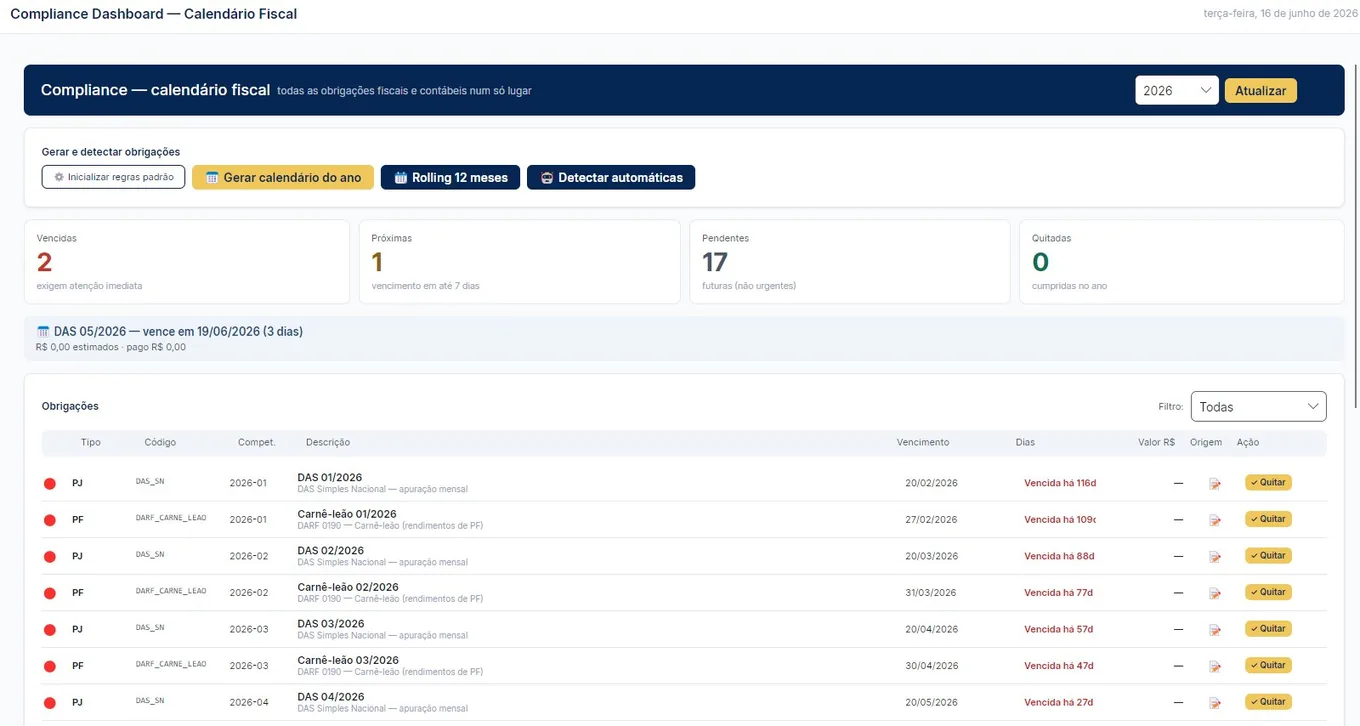Click the Tipo column header

(x=91, y=442)
